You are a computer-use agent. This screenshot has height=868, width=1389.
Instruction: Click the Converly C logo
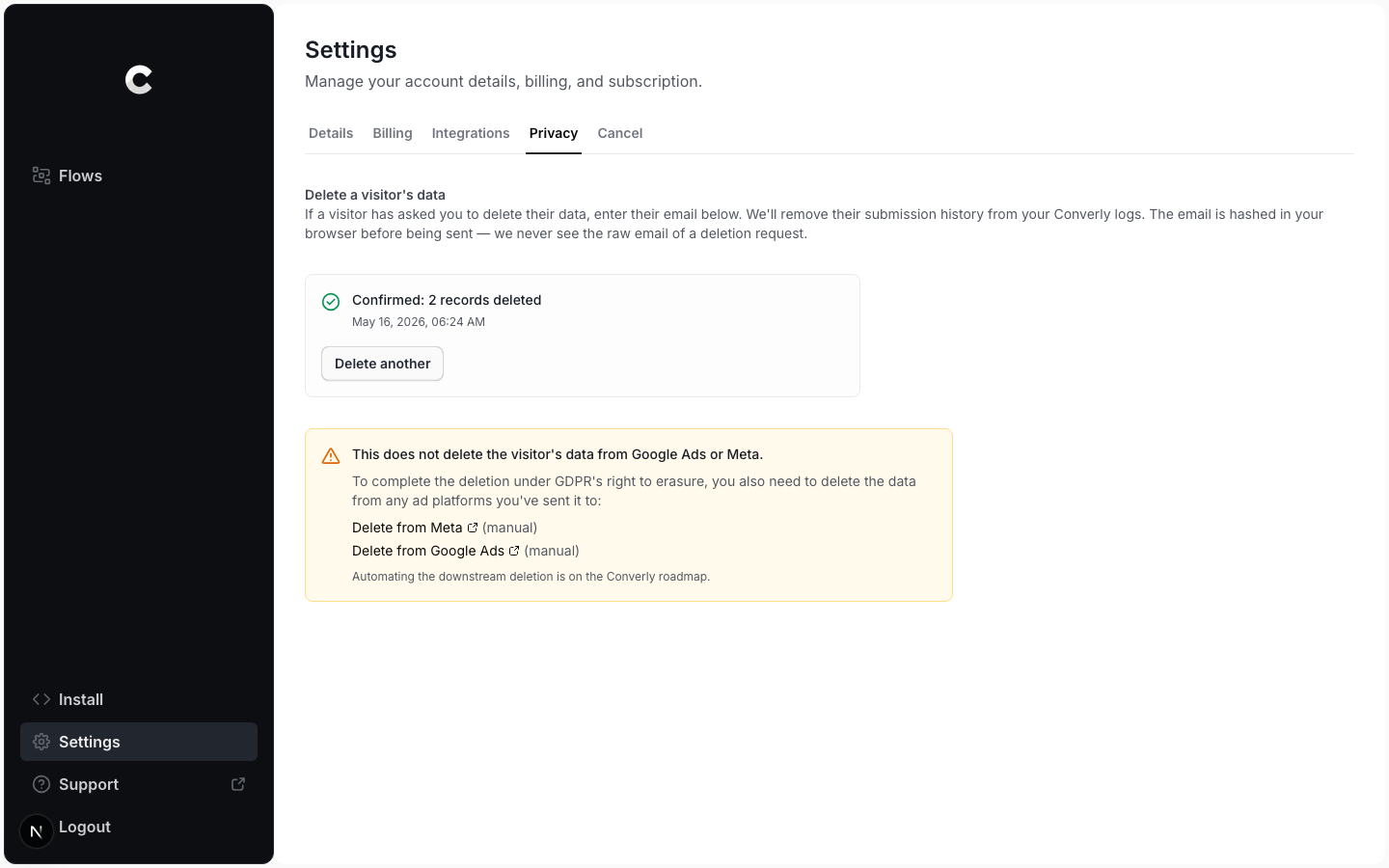pyautogui.click(x=139, y=80)
